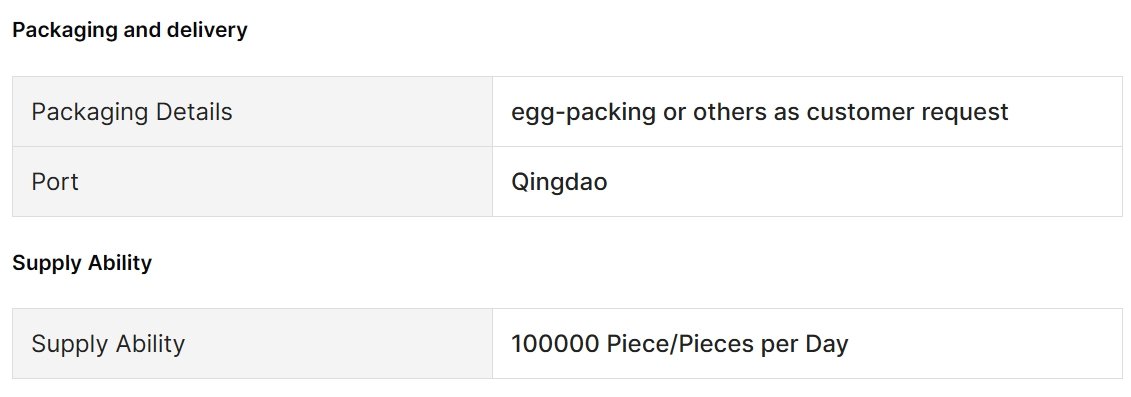
Task: Click the Packaging and delivery heading
Action: (x=130, y=30)
